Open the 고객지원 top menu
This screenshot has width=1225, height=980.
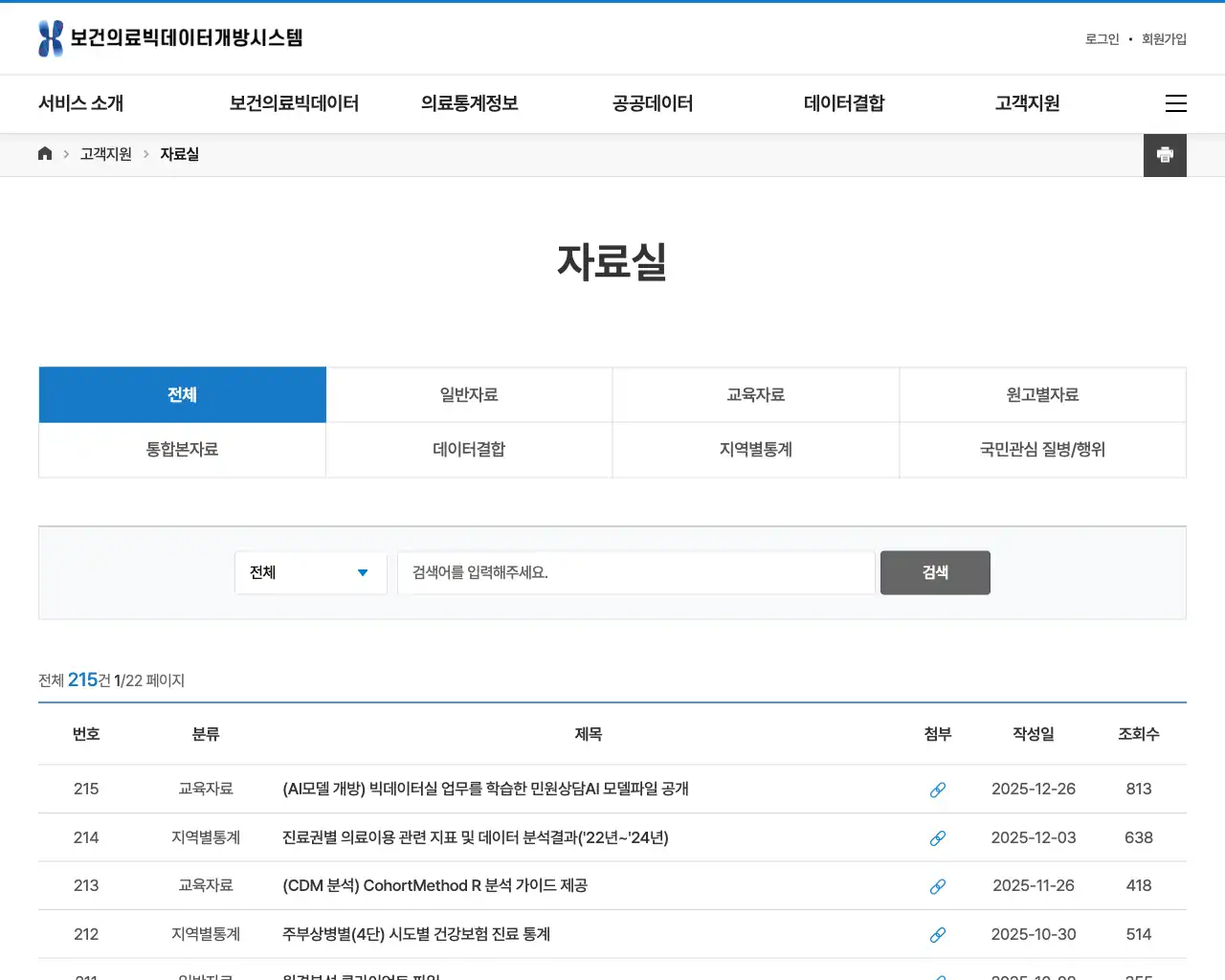click(1028, 103)
